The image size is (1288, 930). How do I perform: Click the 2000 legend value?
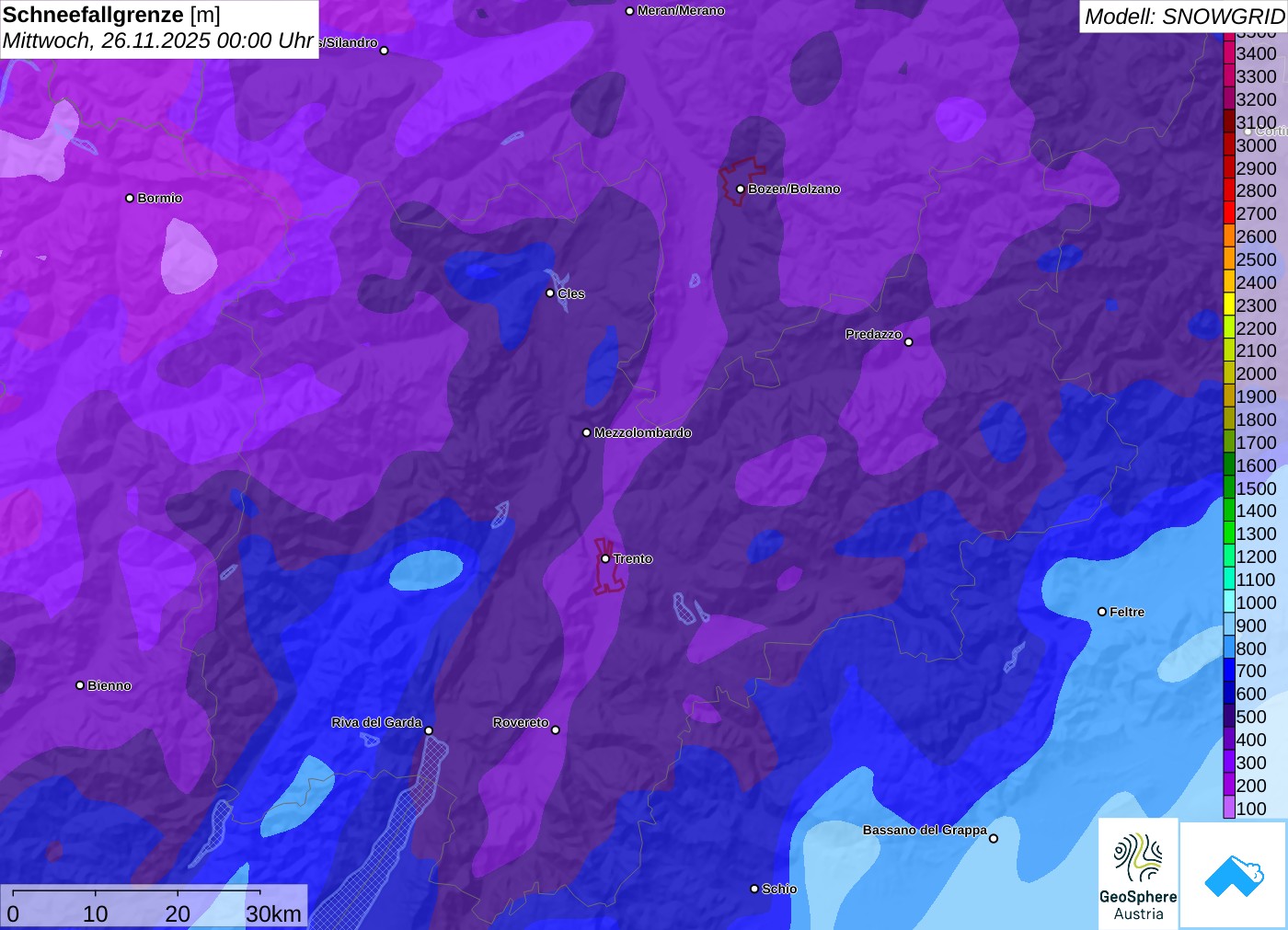coord(1257,373)
